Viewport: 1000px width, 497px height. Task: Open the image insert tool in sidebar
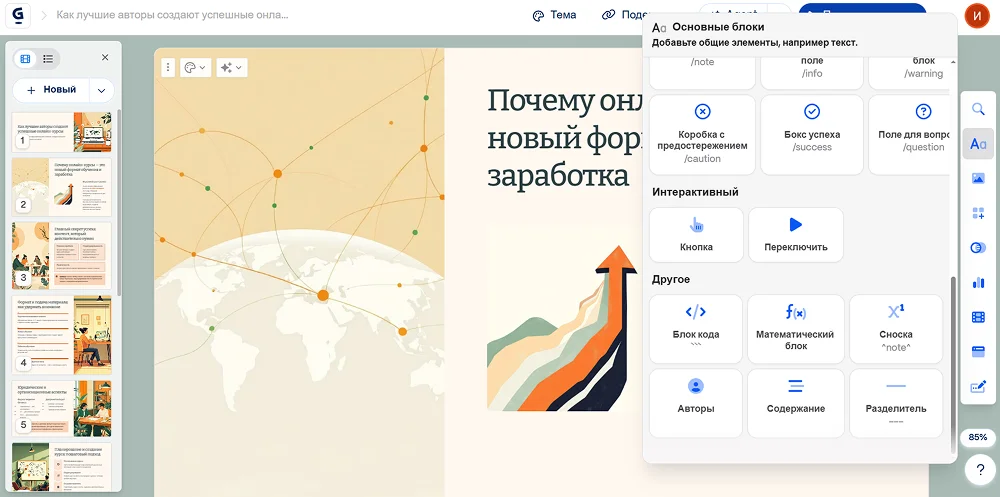[978, 178]
